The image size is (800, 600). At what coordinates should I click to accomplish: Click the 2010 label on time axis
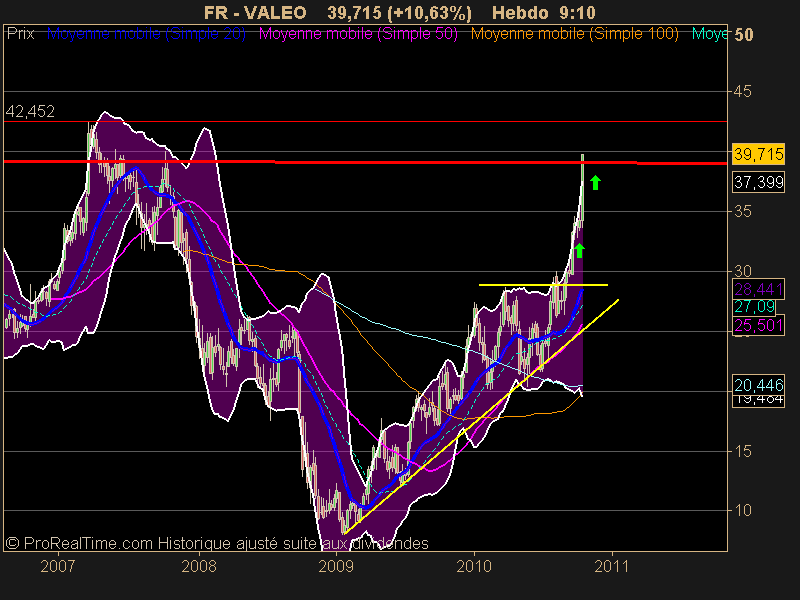pos(474,566)
